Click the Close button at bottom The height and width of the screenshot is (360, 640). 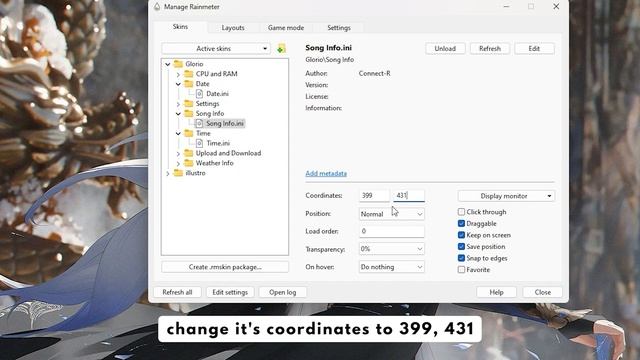(542, 292)
